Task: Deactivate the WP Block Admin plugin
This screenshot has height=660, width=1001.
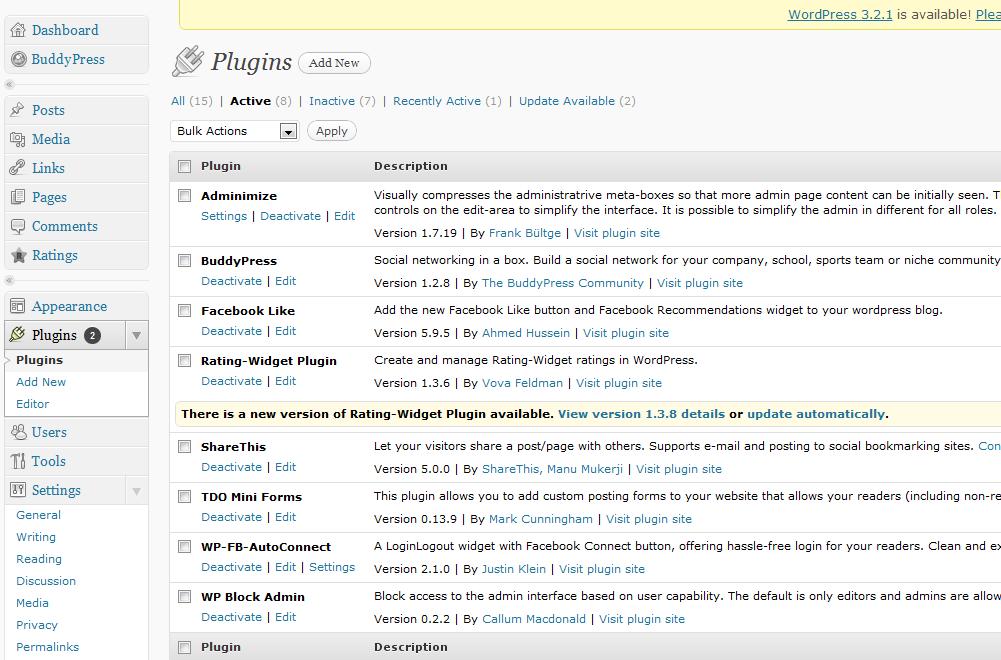Action: point(231,617)
